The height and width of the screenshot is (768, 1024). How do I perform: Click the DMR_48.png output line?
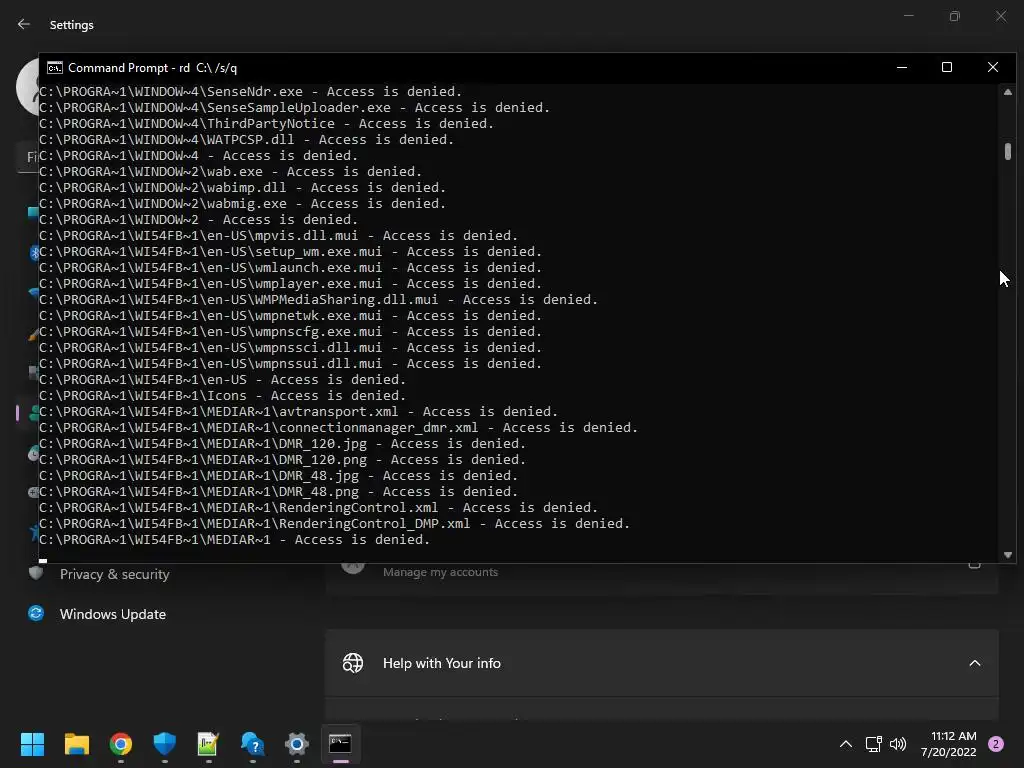pyautogui.click(x=278, y=491)
